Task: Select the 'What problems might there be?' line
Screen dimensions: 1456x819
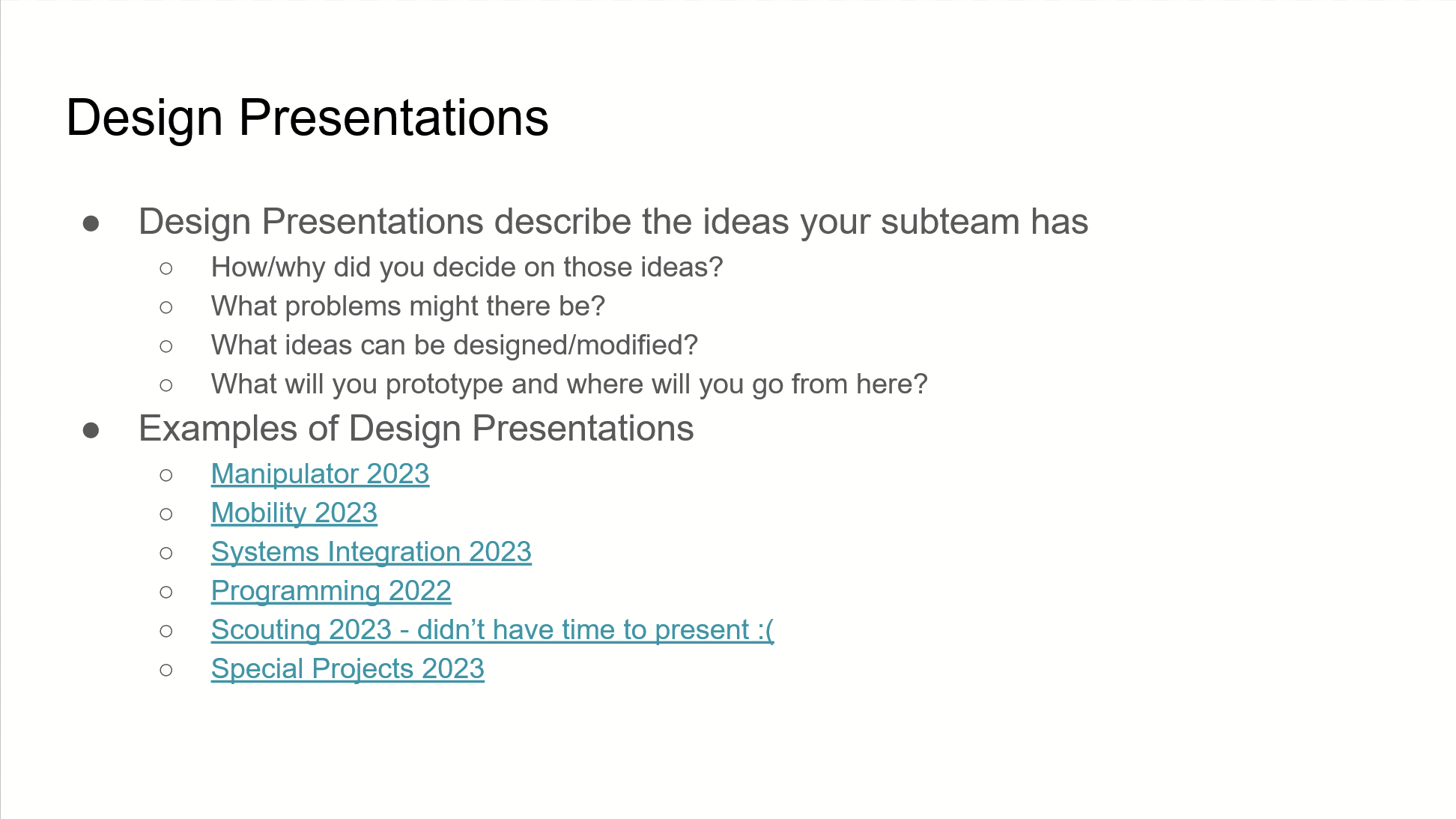Action: pyautogui.click(x=408, y=306)
